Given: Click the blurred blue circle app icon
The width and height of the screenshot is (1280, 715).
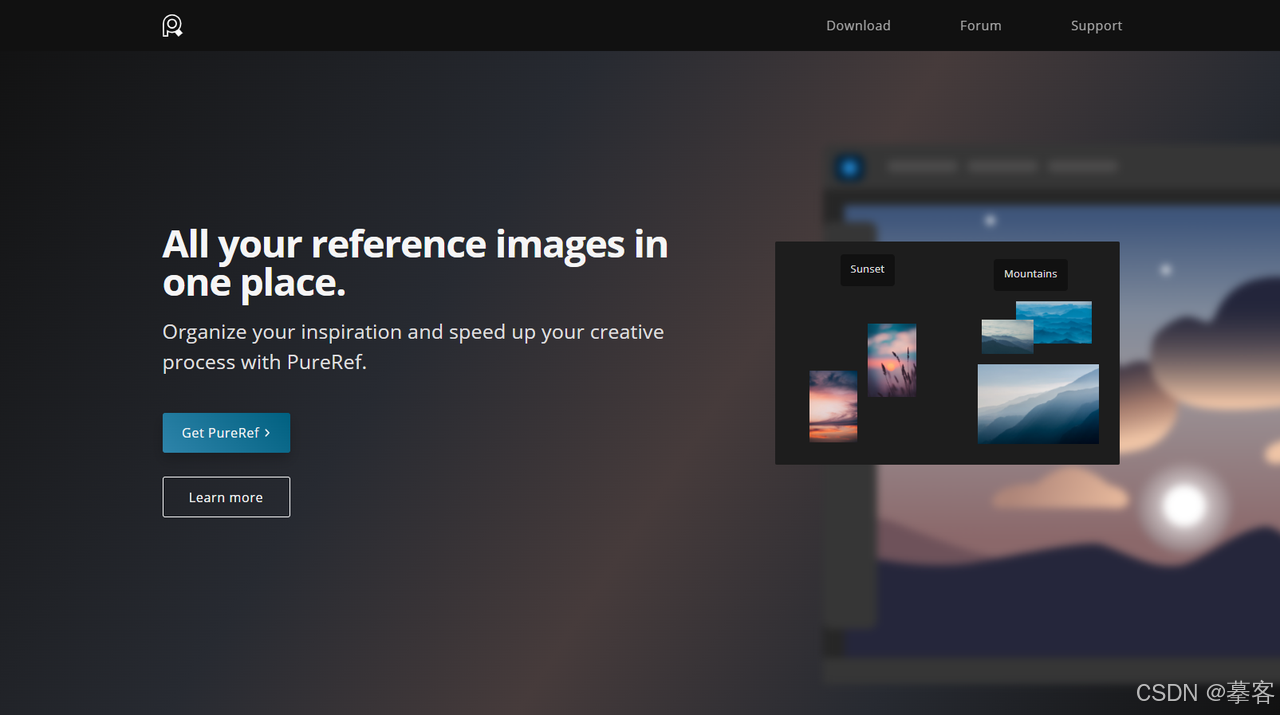Looking at the screenshot, I should pyautogui.click(x=849, y=167).
